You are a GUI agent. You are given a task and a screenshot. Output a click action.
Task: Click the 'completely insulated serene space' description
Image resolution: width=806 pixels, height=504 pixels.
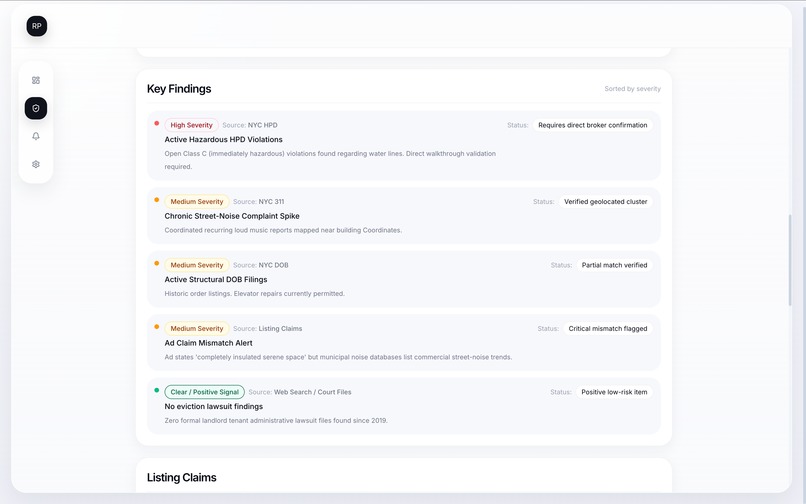coord(338,357)
